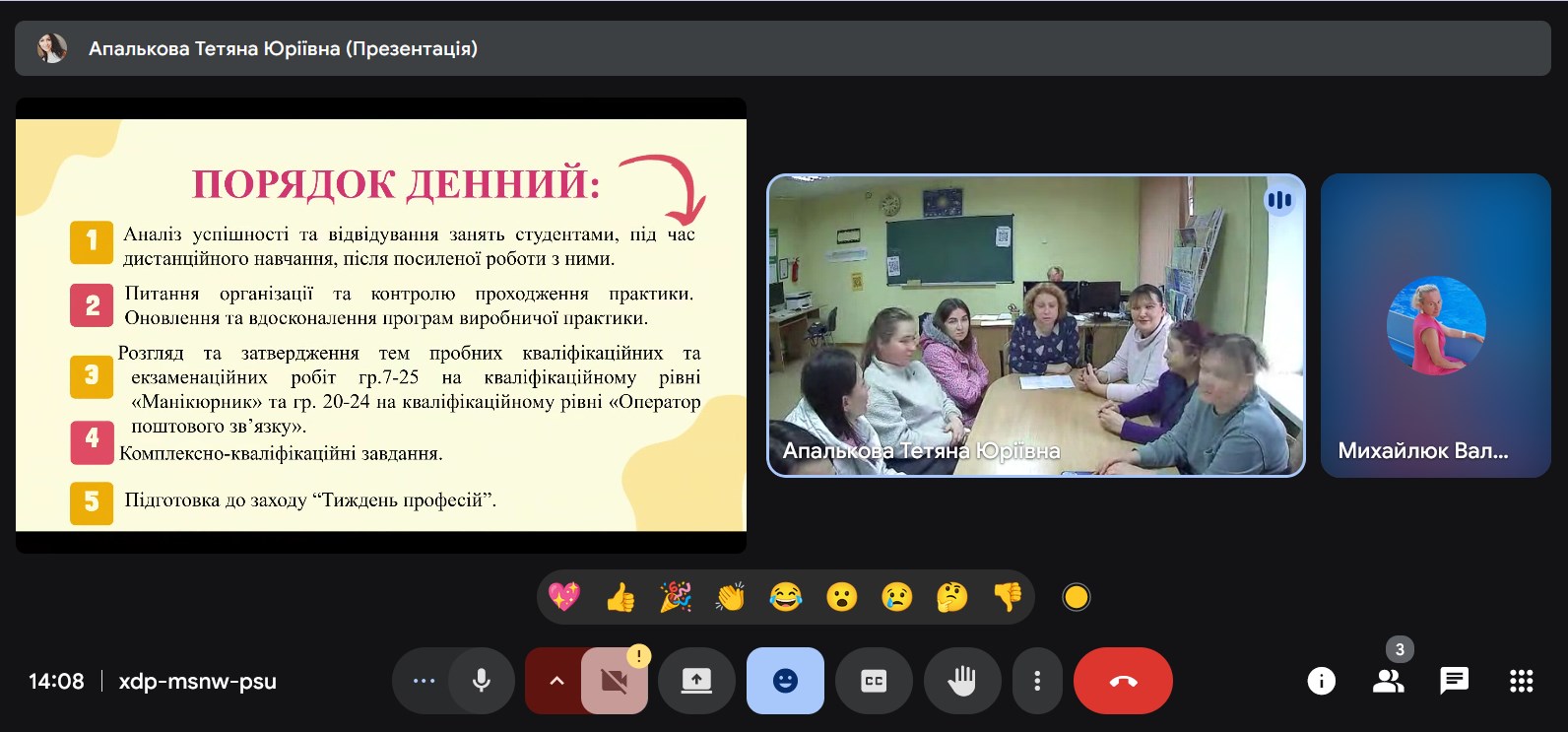Open the activities grid menu
The height and width of the screenshot is (732, 1568).
1521,681
